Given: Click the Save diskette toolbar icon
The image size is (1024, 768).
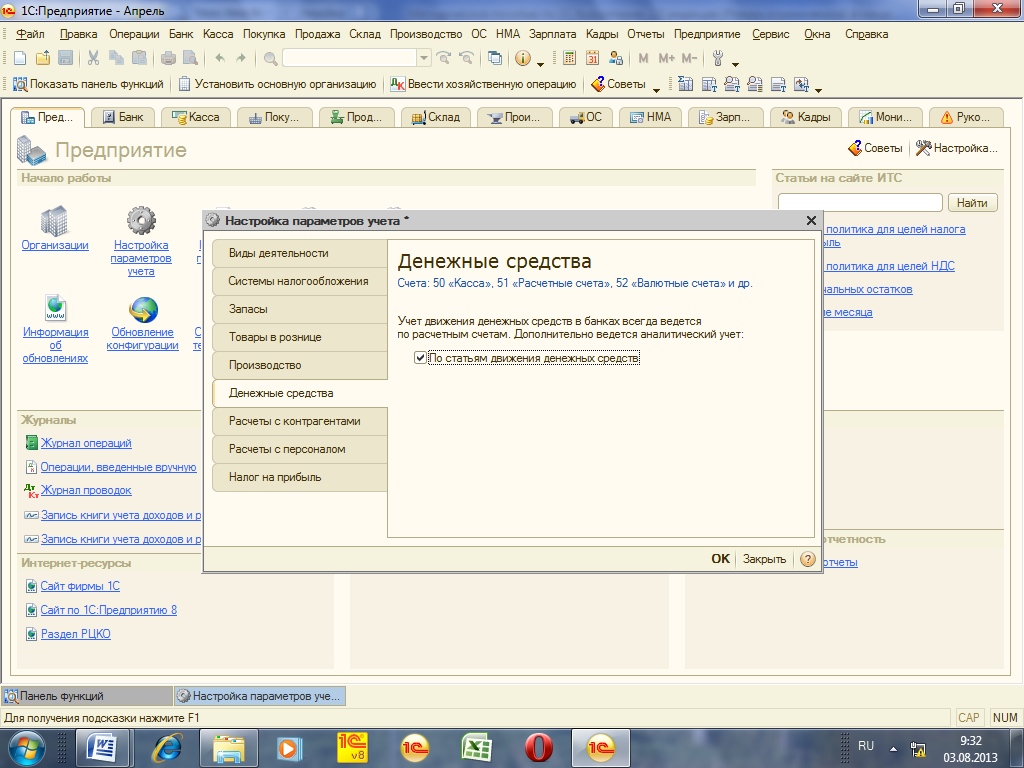Looking at the screenshot, I should pos(65,58).
